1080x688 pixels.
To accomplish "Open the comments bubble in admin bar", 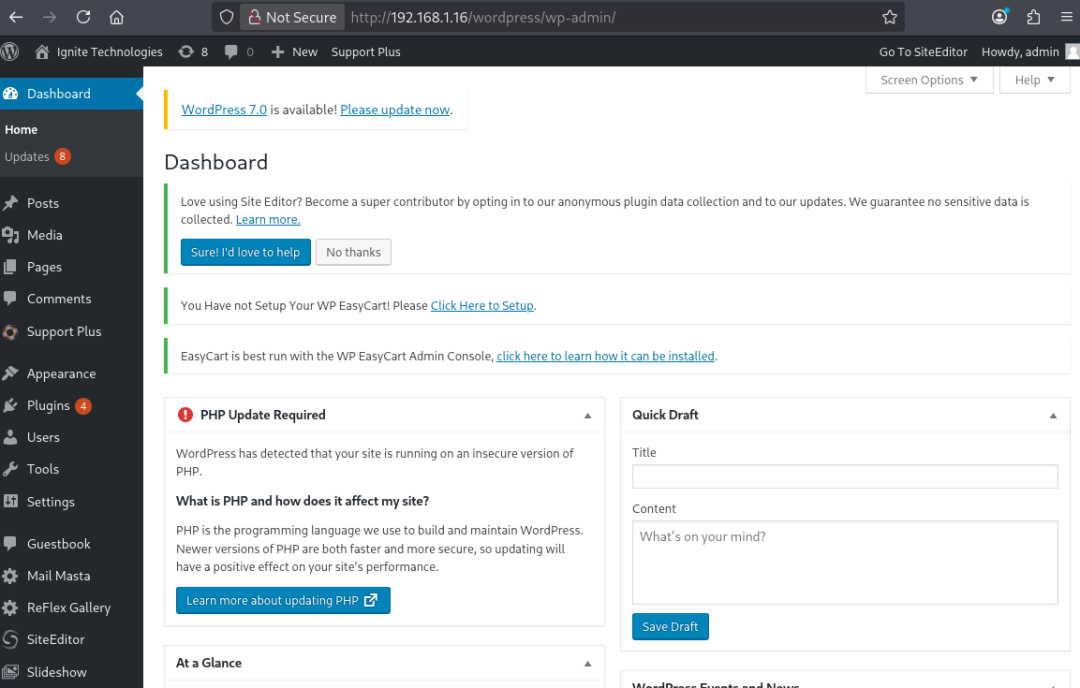I will [x=239, y=52].
